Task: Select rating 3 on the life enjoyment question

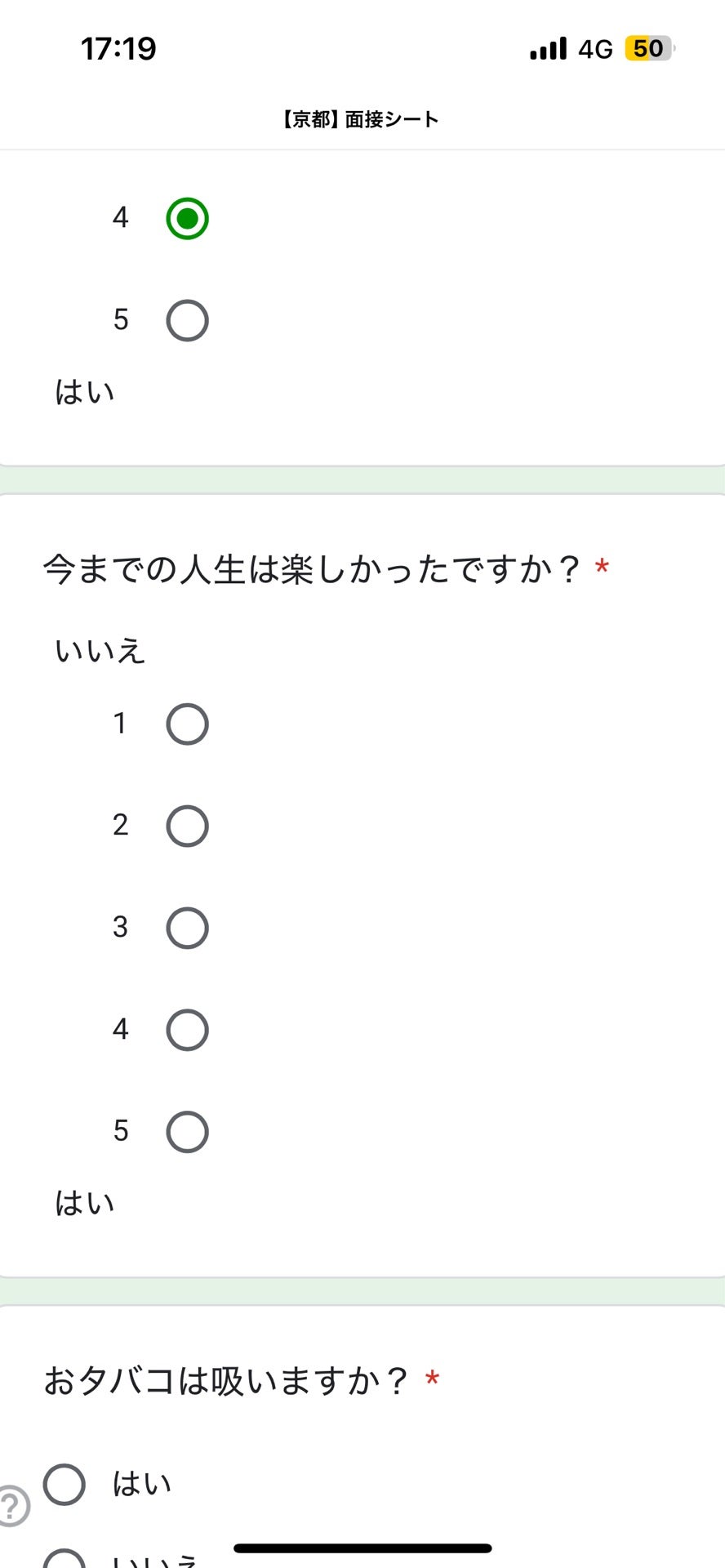Action: (187, 927)
